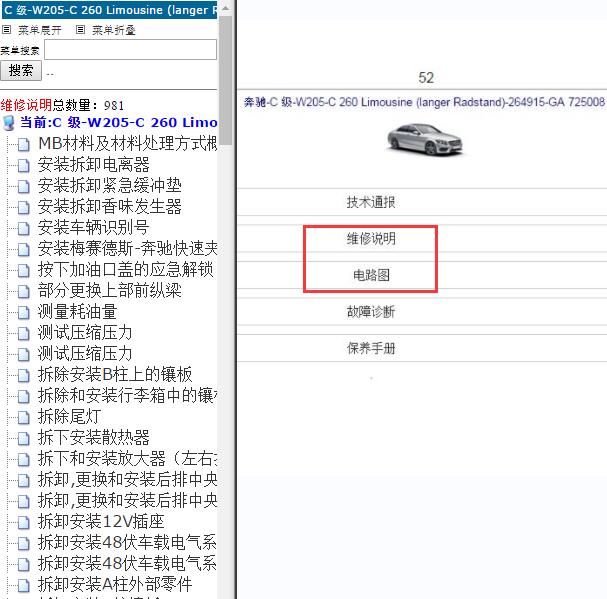
Task: Open the 电路图 wiring diagrams section
Action: click(371, 275)
